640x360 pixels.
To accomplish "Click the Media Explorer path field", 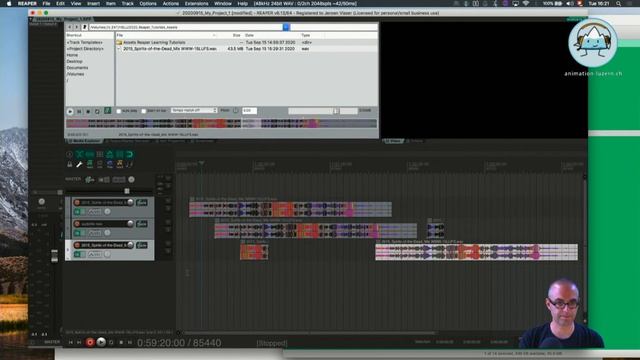I will click(x=186, y=27).
